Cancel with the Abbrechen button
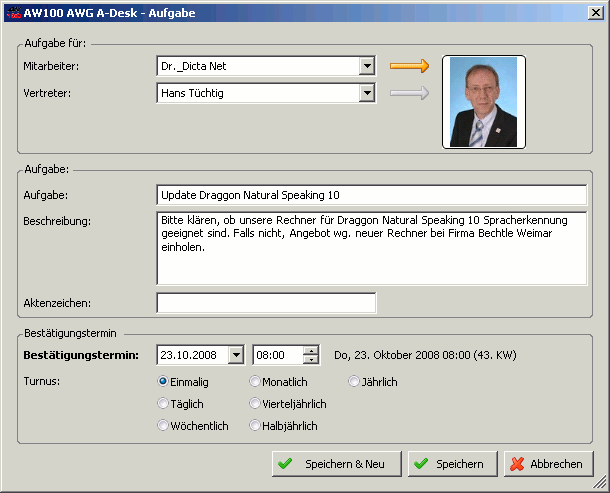This screenshot has height=493, width=610. coord(545,464)
